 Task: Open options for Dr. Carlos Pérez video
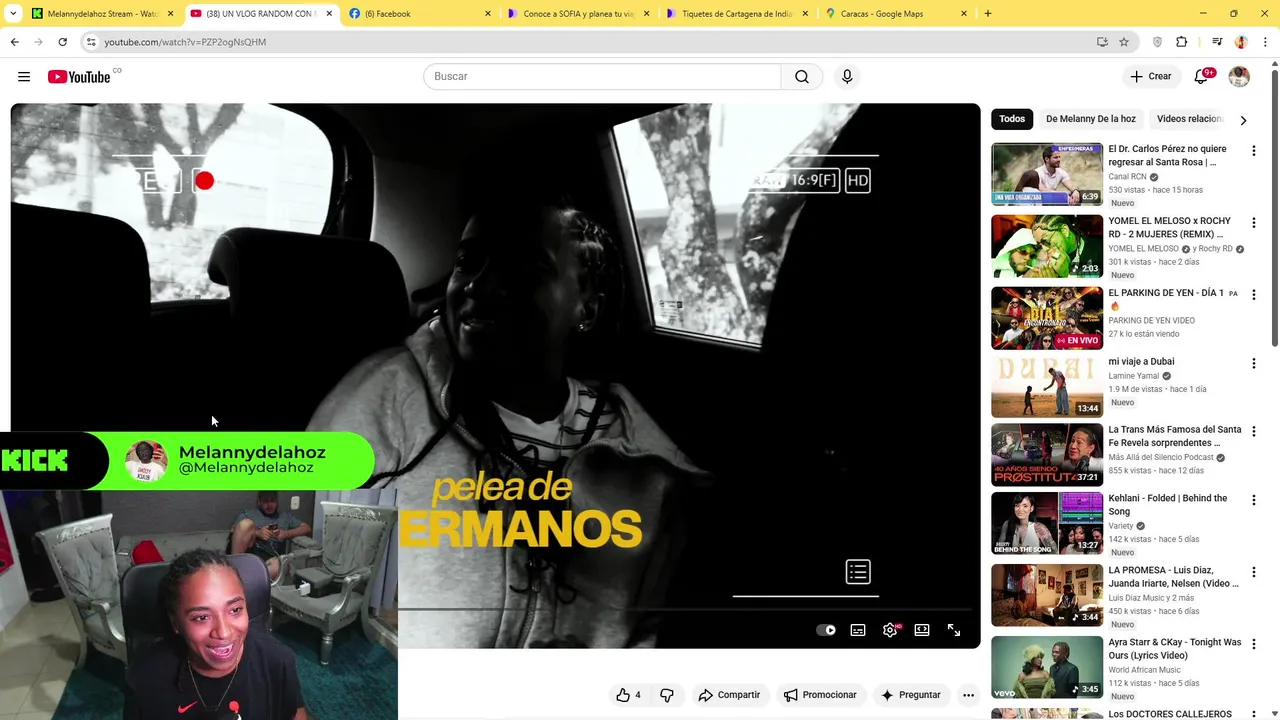1253,151
